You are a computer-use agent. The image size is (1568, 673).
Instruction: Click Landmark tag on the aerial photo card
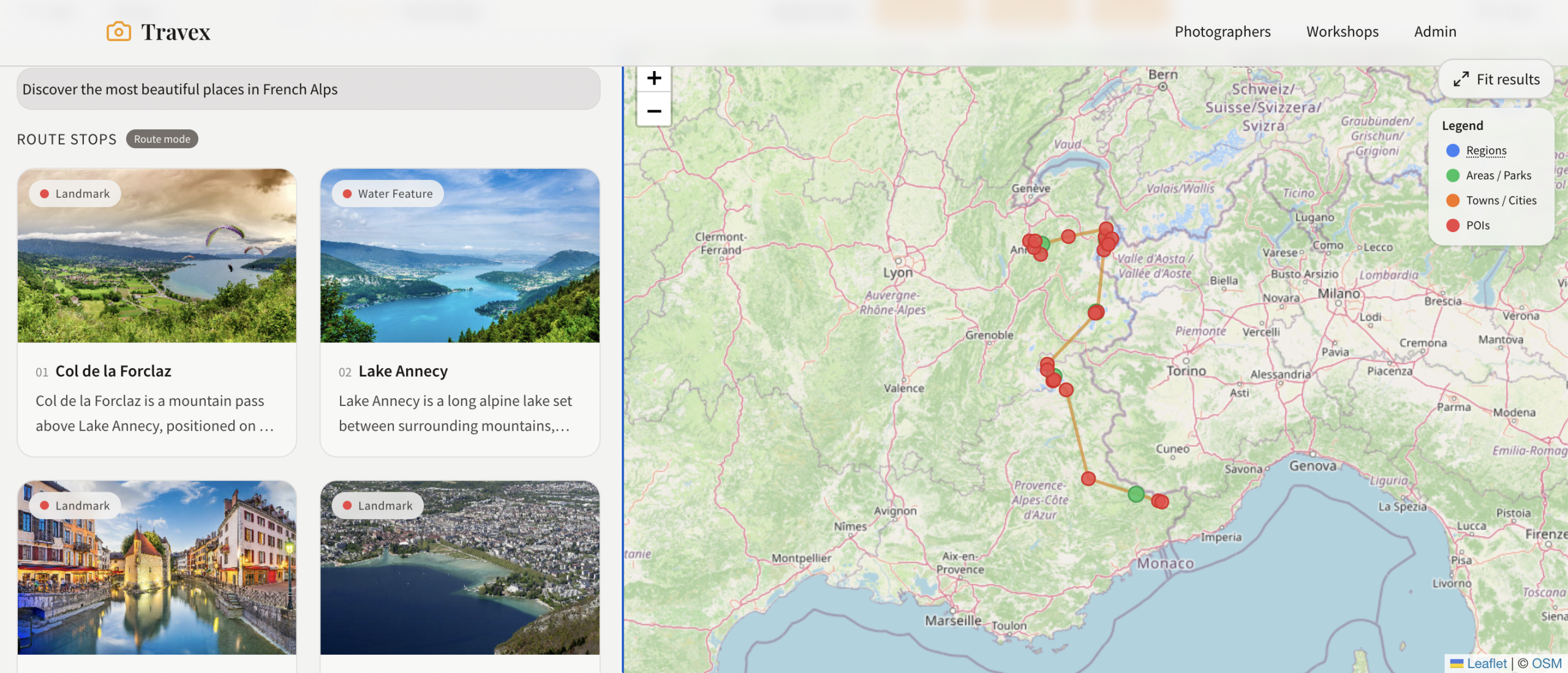377,506
